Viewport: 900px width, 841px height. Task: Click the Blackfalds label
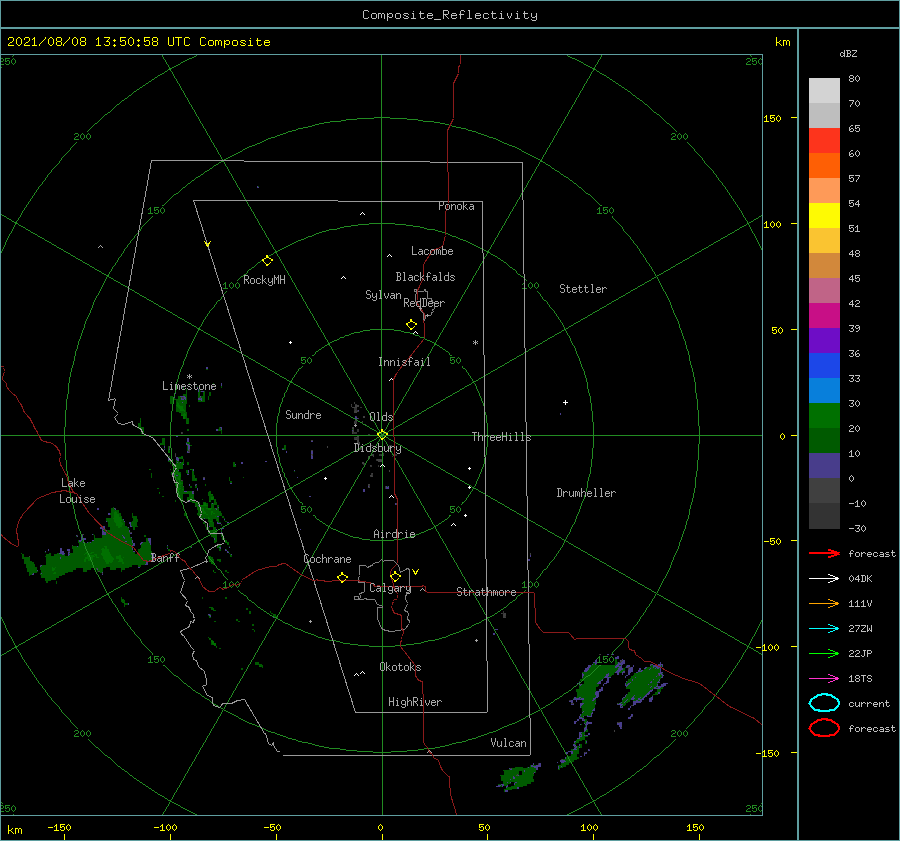(425, 277)
